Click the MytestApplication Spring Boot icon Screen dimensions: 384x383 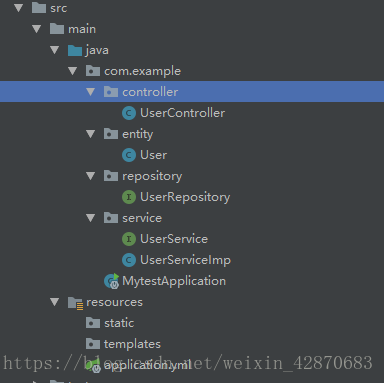pyautogui.click(x=111, y=281)
